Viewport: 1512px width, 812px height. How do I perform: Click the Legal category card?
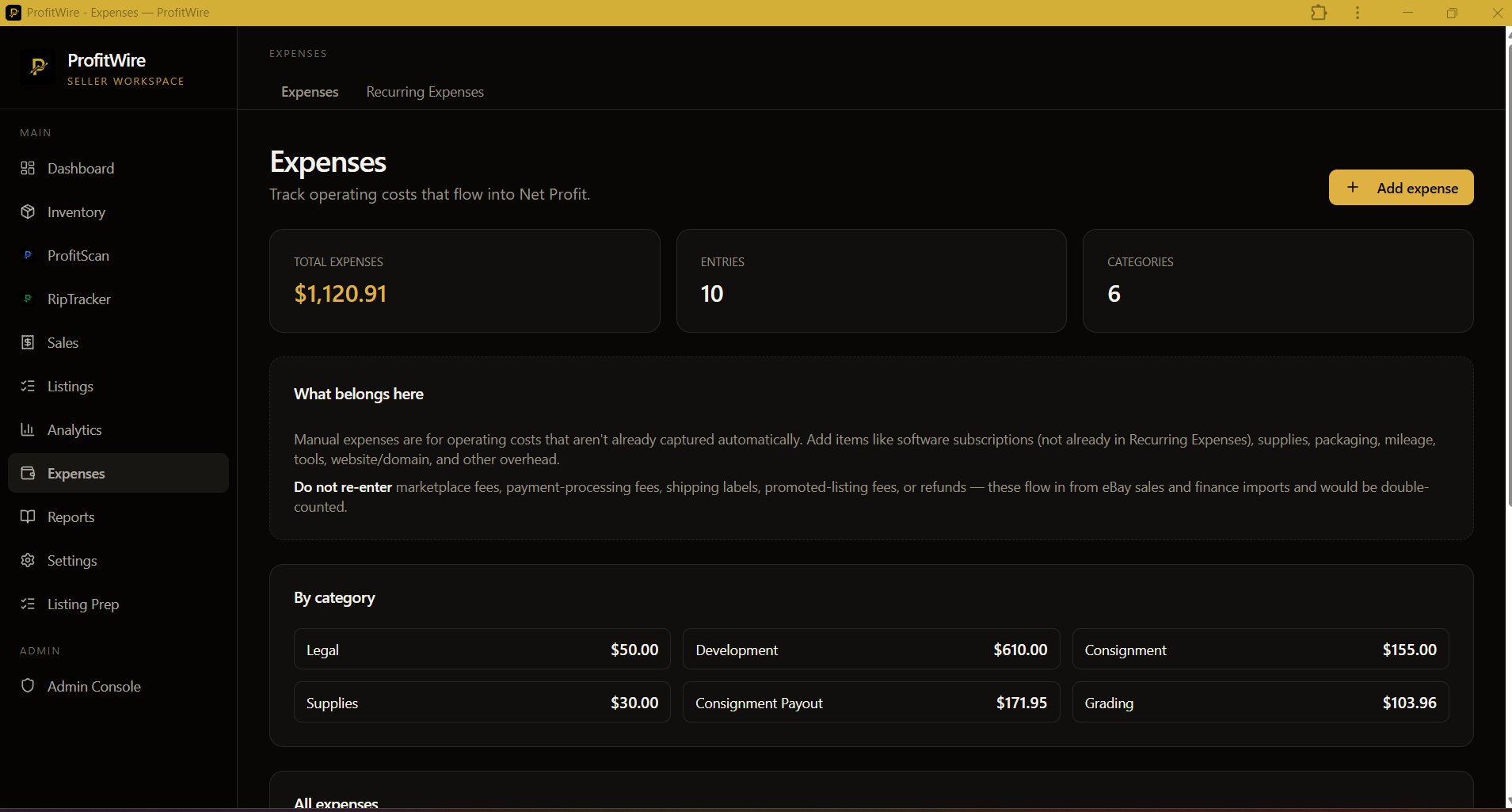coord(482,649)
